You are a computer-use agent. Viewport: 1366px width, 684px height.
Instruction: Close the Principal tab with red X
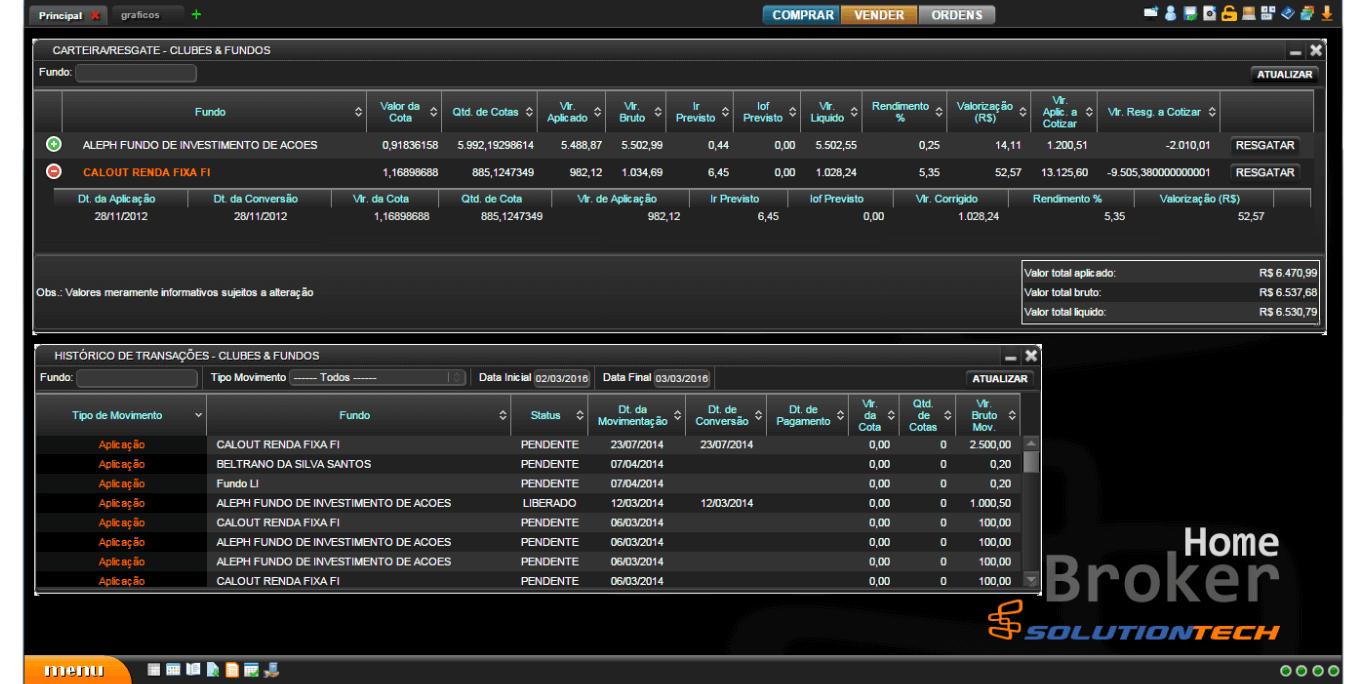pos(95,16)
